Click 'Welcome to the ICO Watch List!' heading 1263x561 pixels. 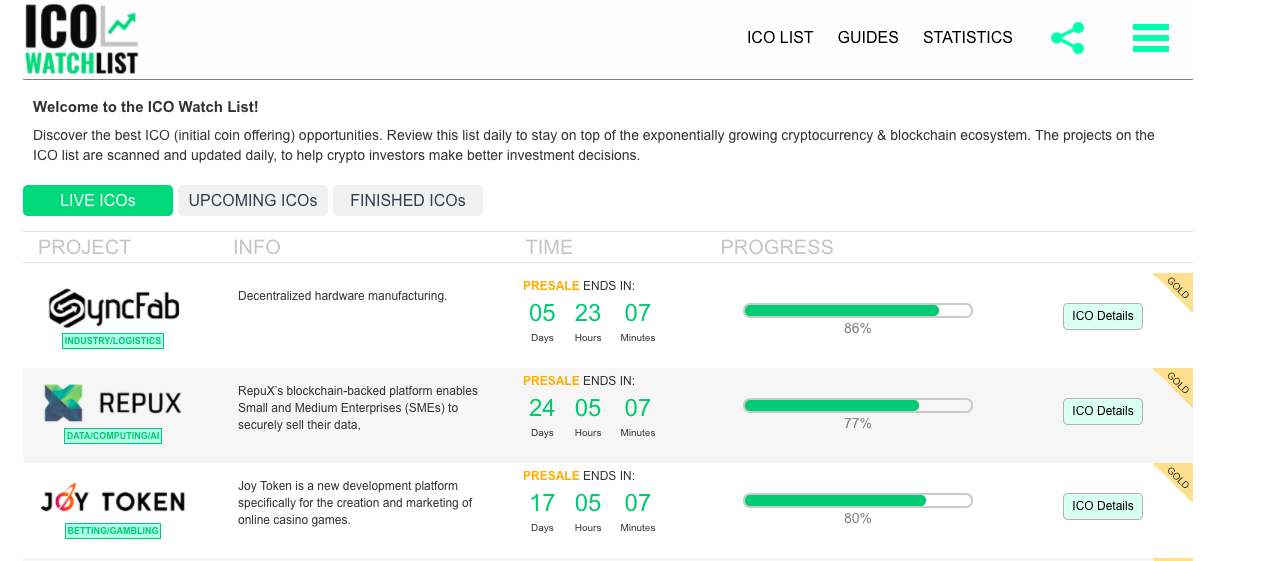146,107
